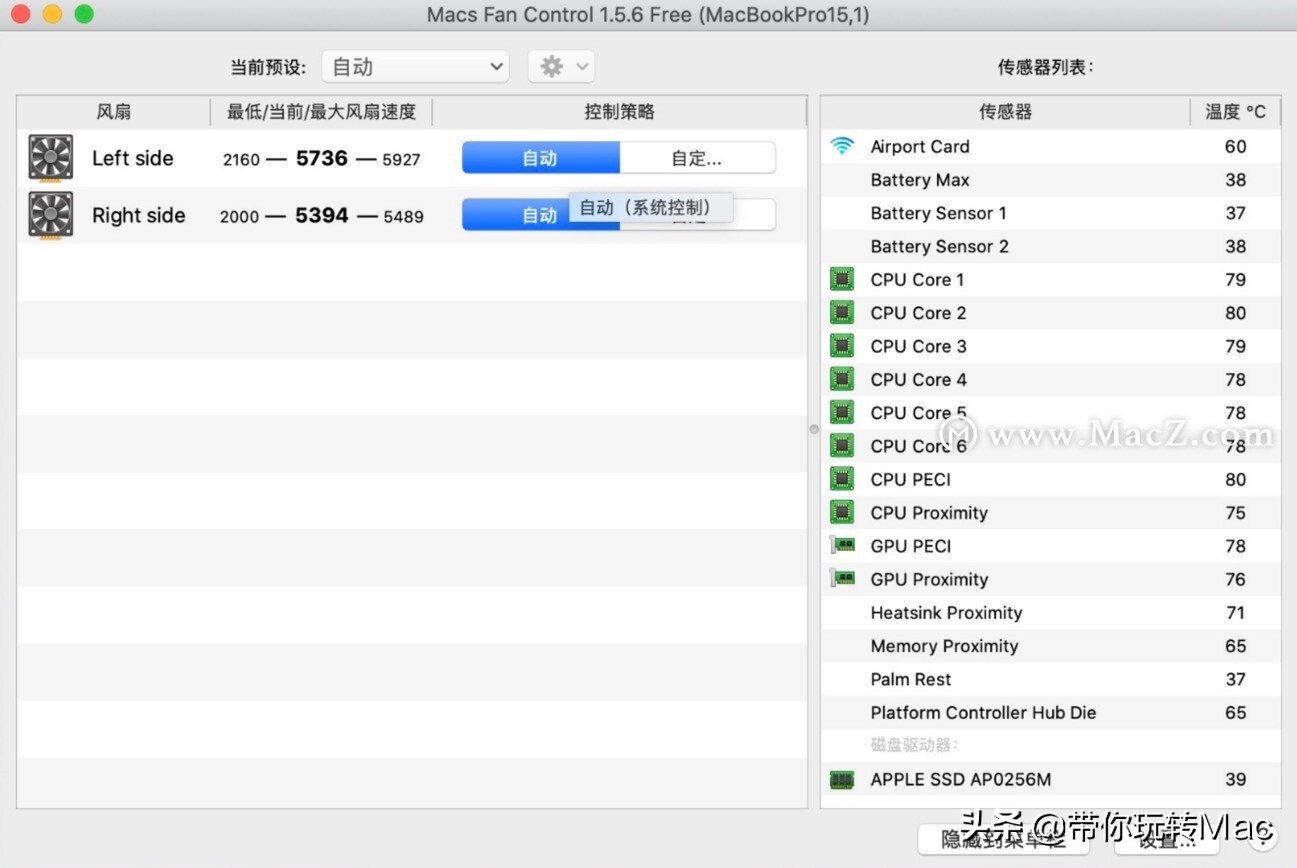Select the CPU Core 2 sensor label
1297x868 pixels.
tap(918, 313)
